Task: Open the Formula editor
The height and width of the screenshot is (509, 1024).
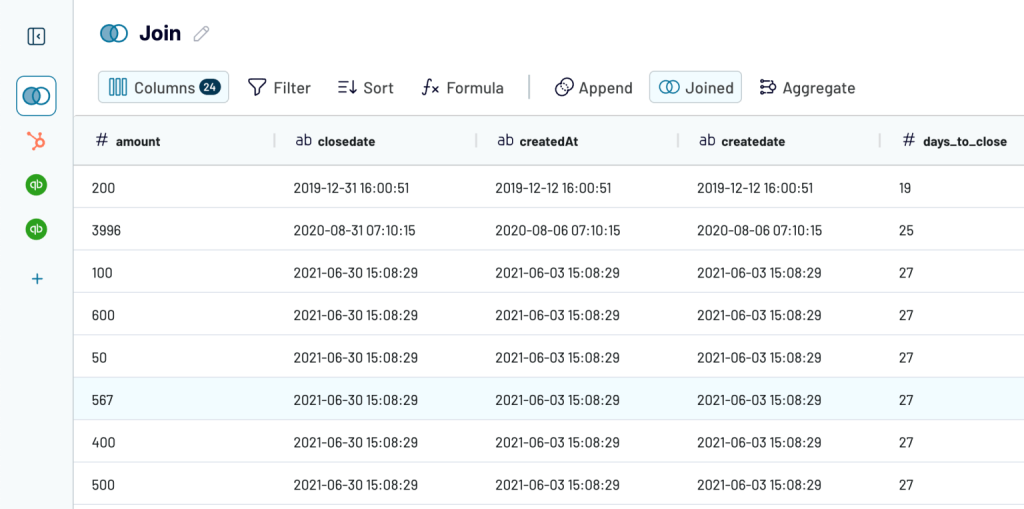Action: pyautogui.click(x=462, y=87)
